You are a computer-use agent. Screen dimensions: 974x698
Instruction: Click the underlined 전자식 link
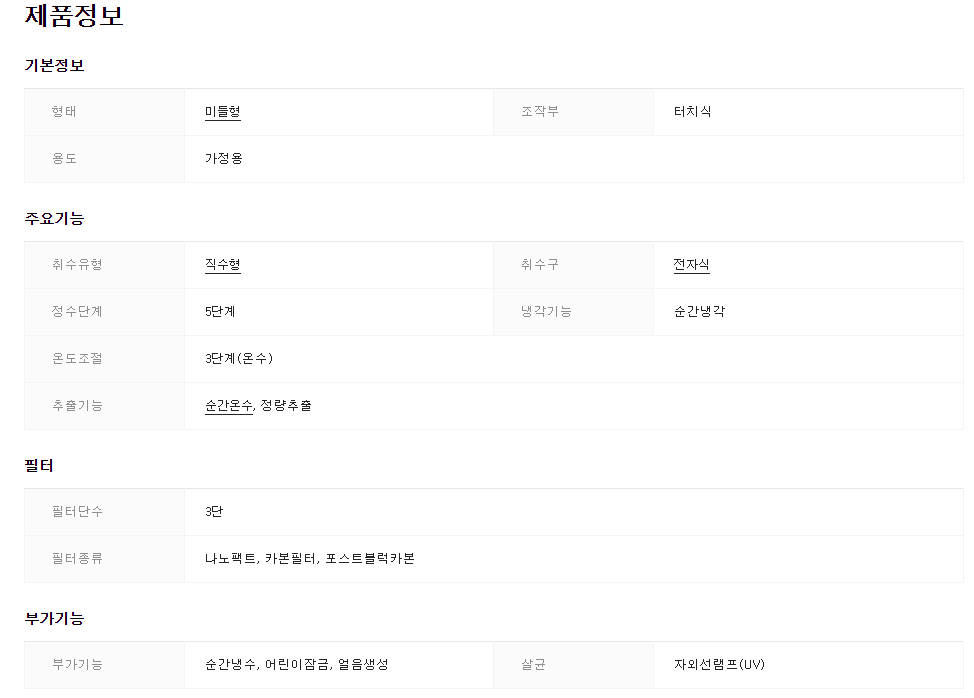(691, 265)
